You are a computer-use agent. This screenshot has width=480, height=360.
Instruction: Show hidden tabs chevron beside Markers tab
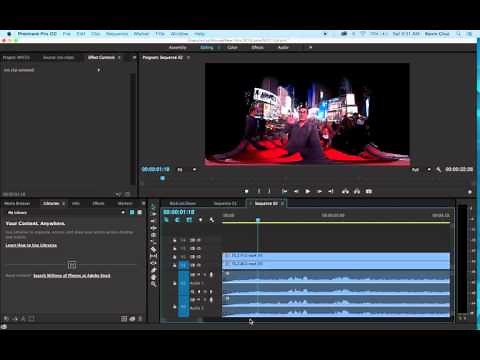(144, 203)
